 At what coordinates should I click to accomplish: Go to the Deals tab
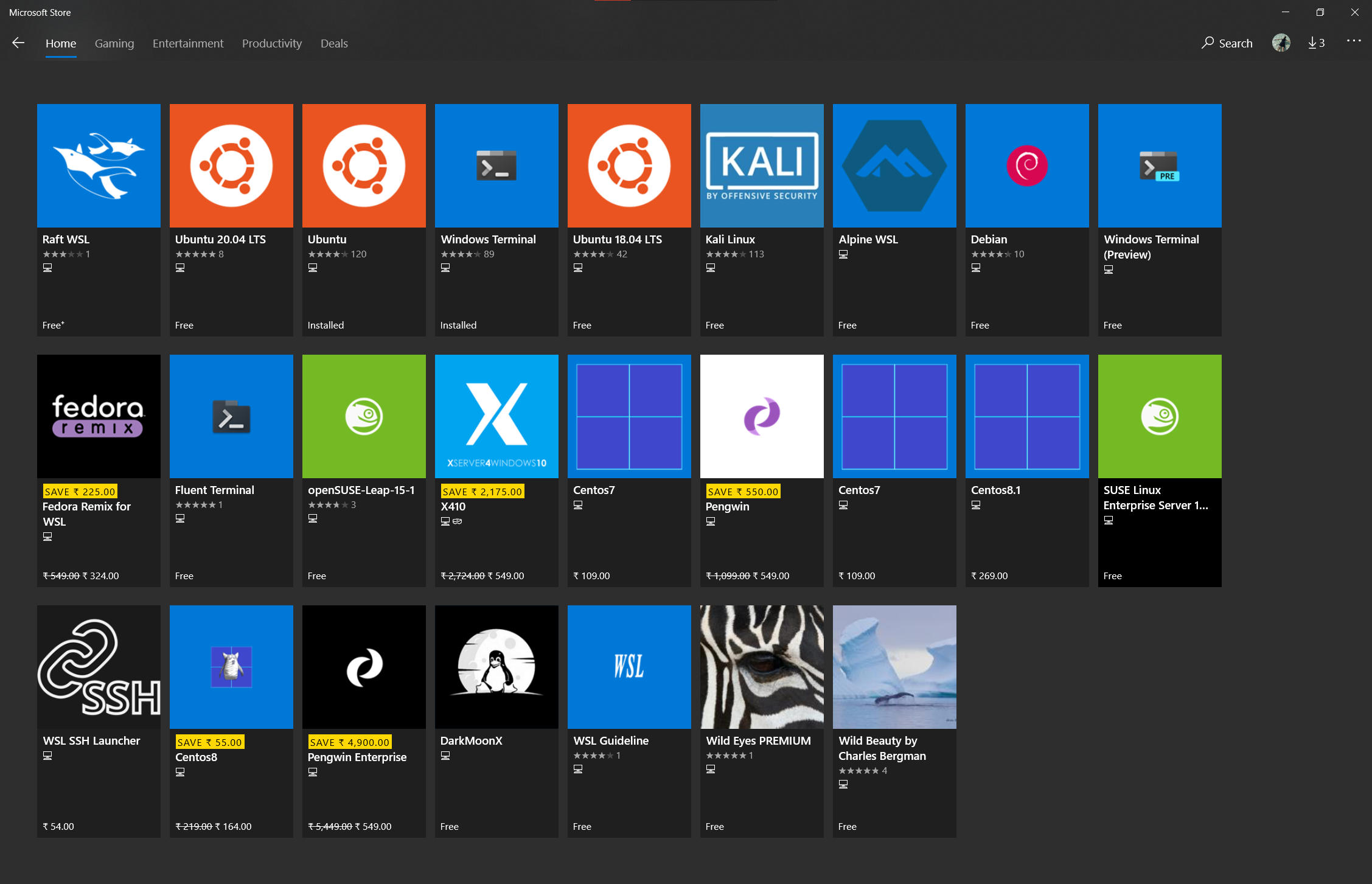(x=334, y=43)
